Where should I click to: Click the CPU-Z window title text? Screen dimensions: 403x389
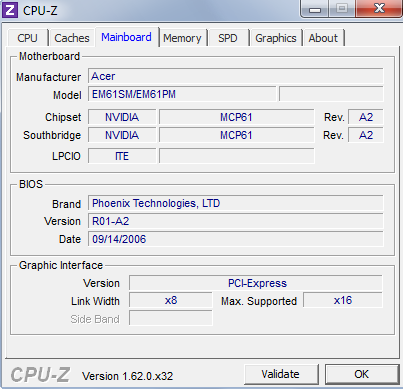coord(40,10)
